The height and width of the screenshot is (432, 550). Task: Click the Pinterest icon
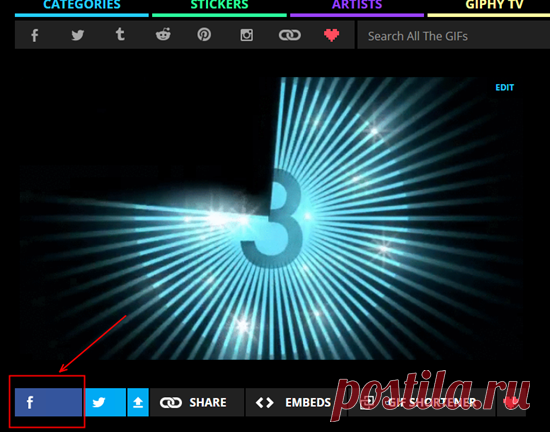coord(204,35)
